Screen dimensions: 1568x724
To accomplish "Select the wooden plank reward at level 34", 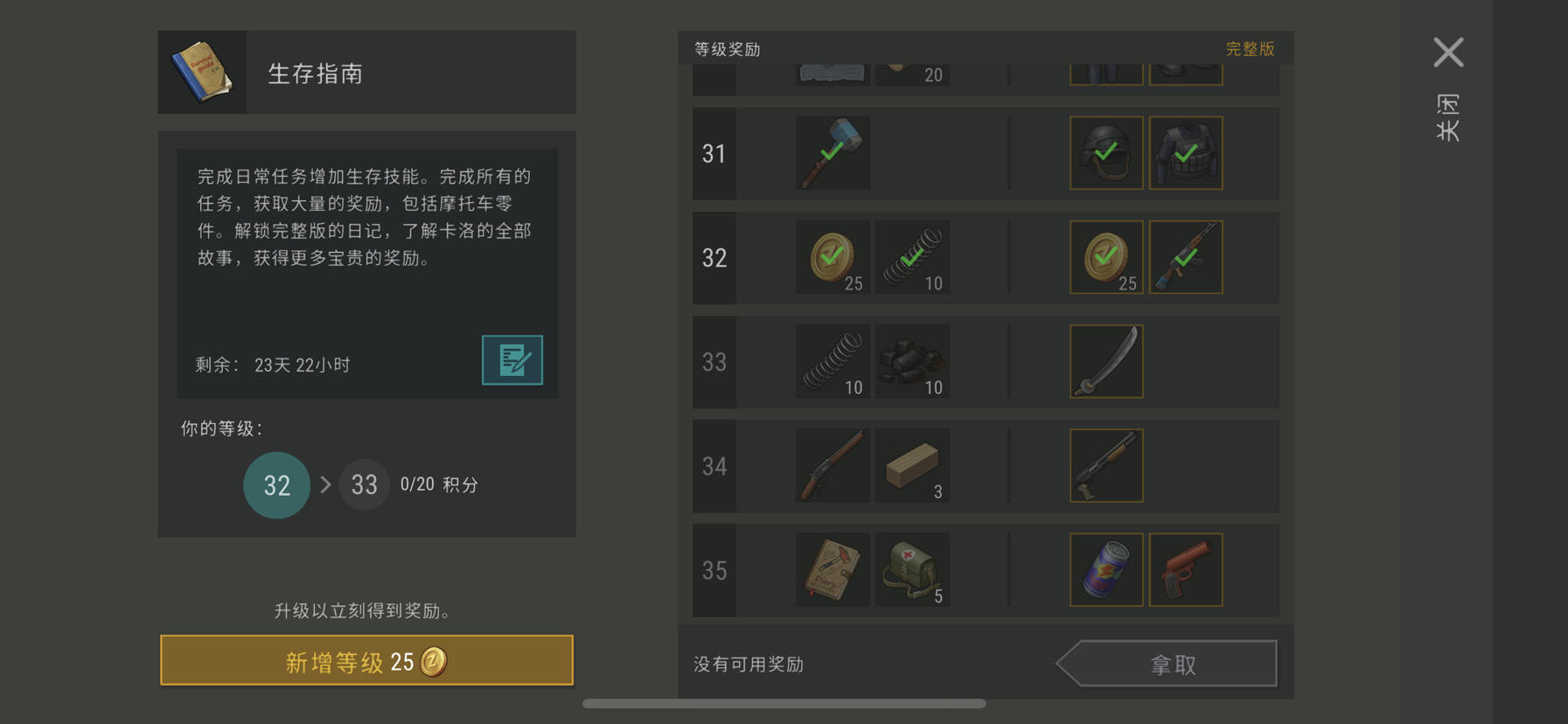I will (912, 465).
